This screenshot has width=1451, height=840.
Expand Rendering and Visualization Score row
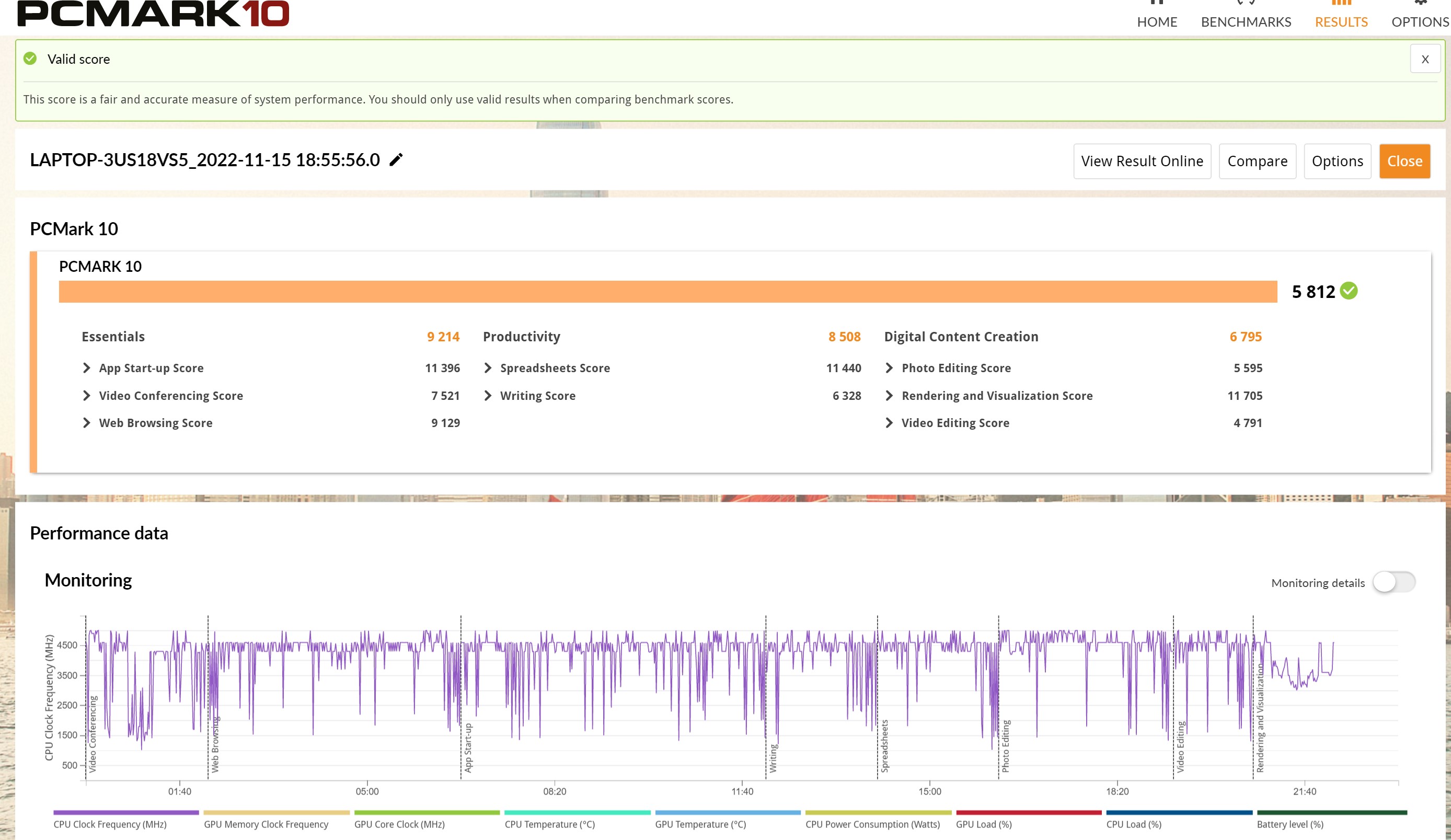(889, 396)
